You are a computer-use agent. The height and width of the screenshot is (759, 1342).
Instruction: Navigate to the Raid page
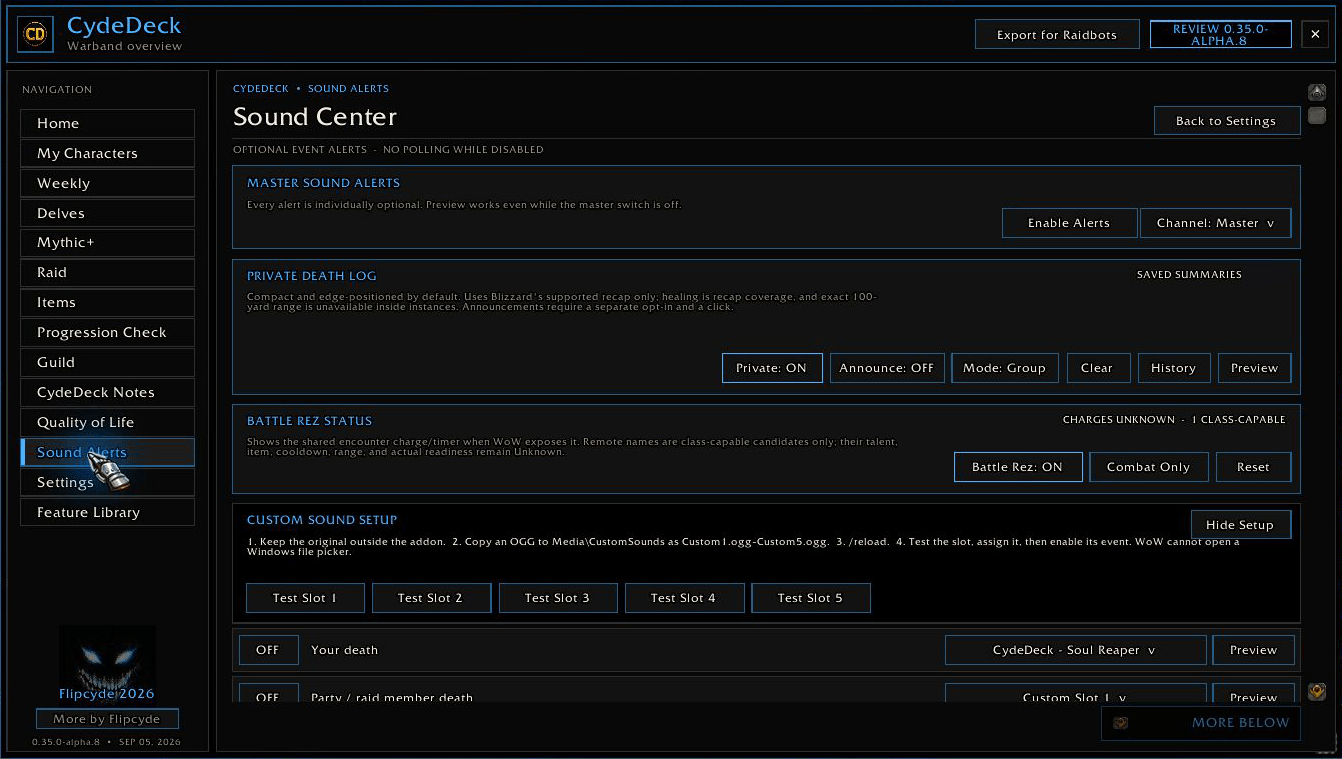point(107,272)
